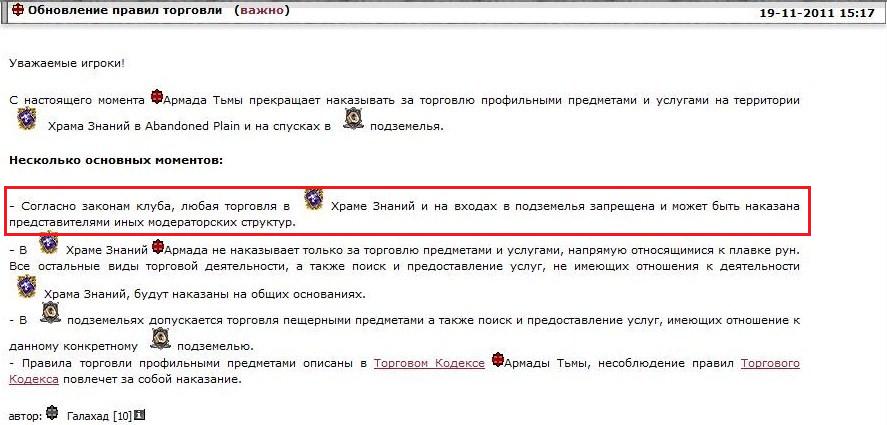Click the purple emblem before 'Храма Знаний, будут наказаны'
This screenshot has height=425, width=887.
27,286
